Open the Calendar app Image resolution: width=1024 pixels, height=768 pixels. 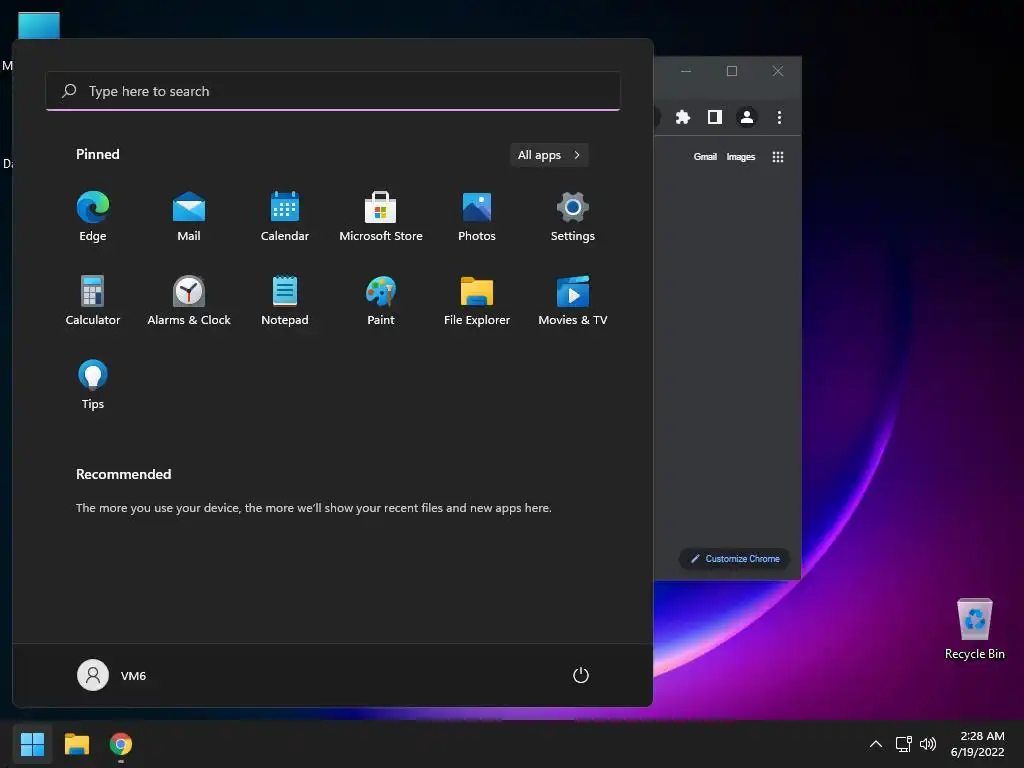point(285,217)
